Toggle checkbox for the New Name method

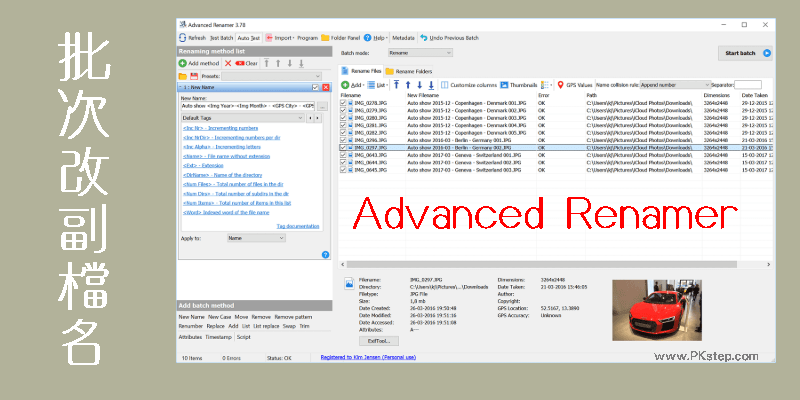pos(315,87)
